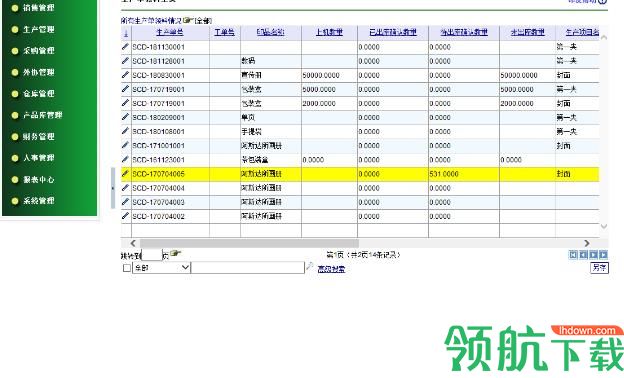Edit row SCD-181130001 with its pencil icon

pyautogui.click(x=125, y=47)
